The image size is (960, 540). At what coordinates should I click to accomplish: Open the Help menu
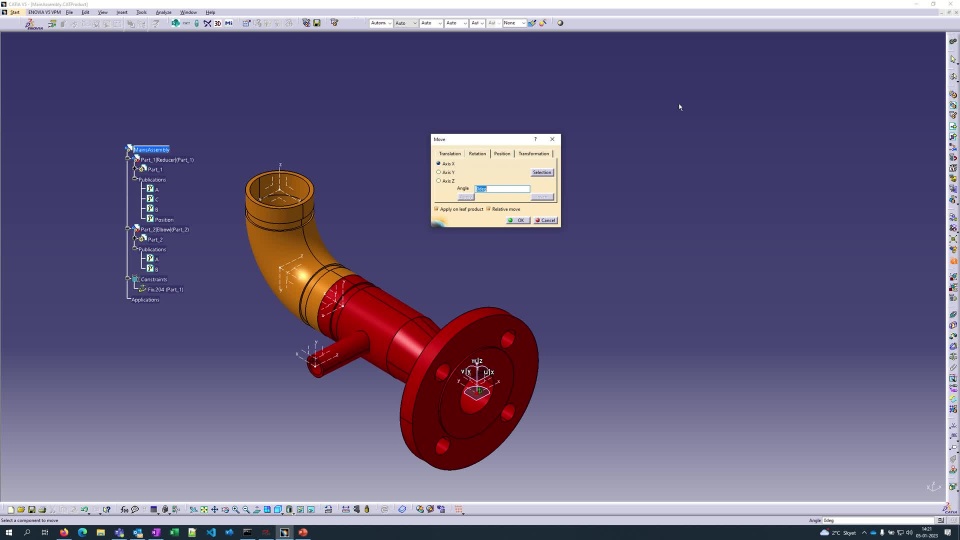pyautogui.click(x=210, y=12)
